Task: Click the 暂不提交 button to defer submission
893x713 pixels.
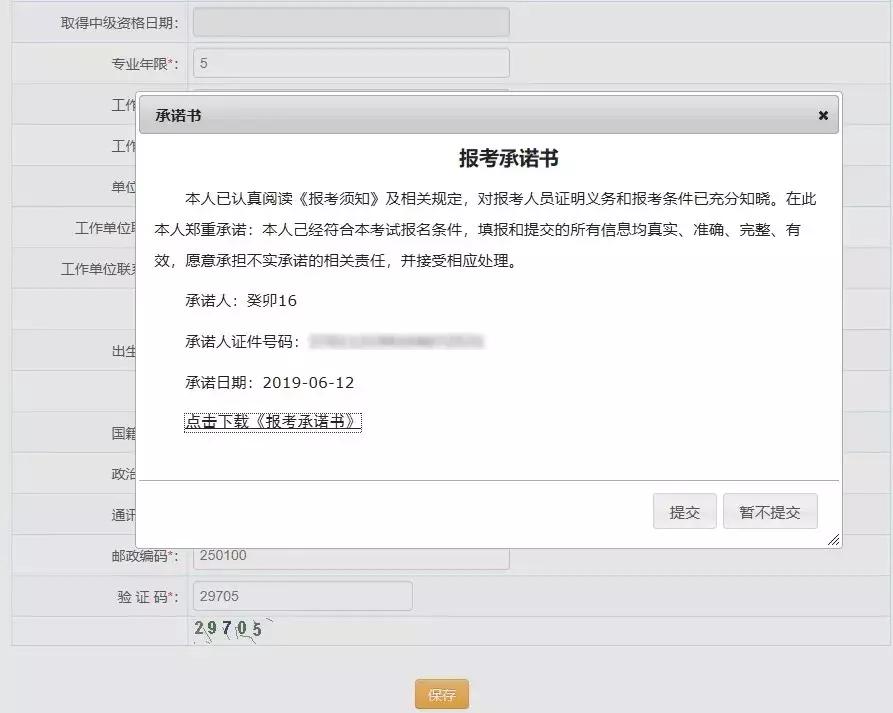Action: coord(770,511)
